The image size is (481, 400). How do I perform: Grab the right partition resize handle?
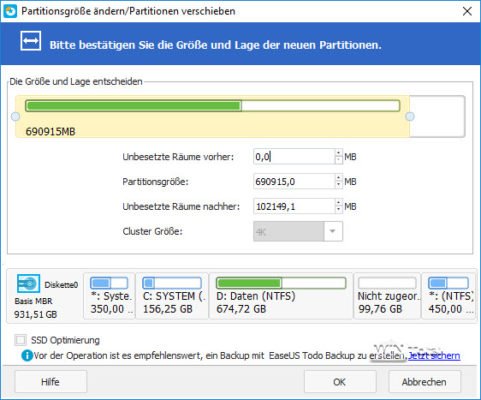(x=410, y=116)
